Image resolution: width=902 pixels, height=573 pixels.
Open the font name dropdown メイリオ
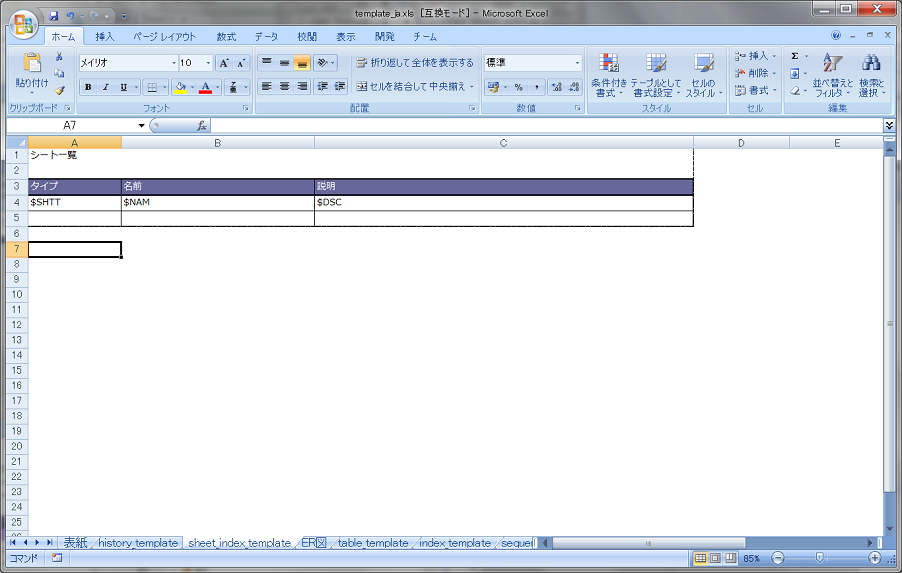[x=174, y=63]
